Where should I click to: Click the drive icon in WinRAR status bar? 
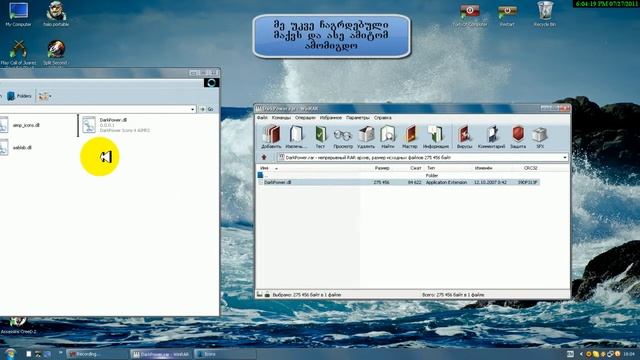[x=260, y=294]
